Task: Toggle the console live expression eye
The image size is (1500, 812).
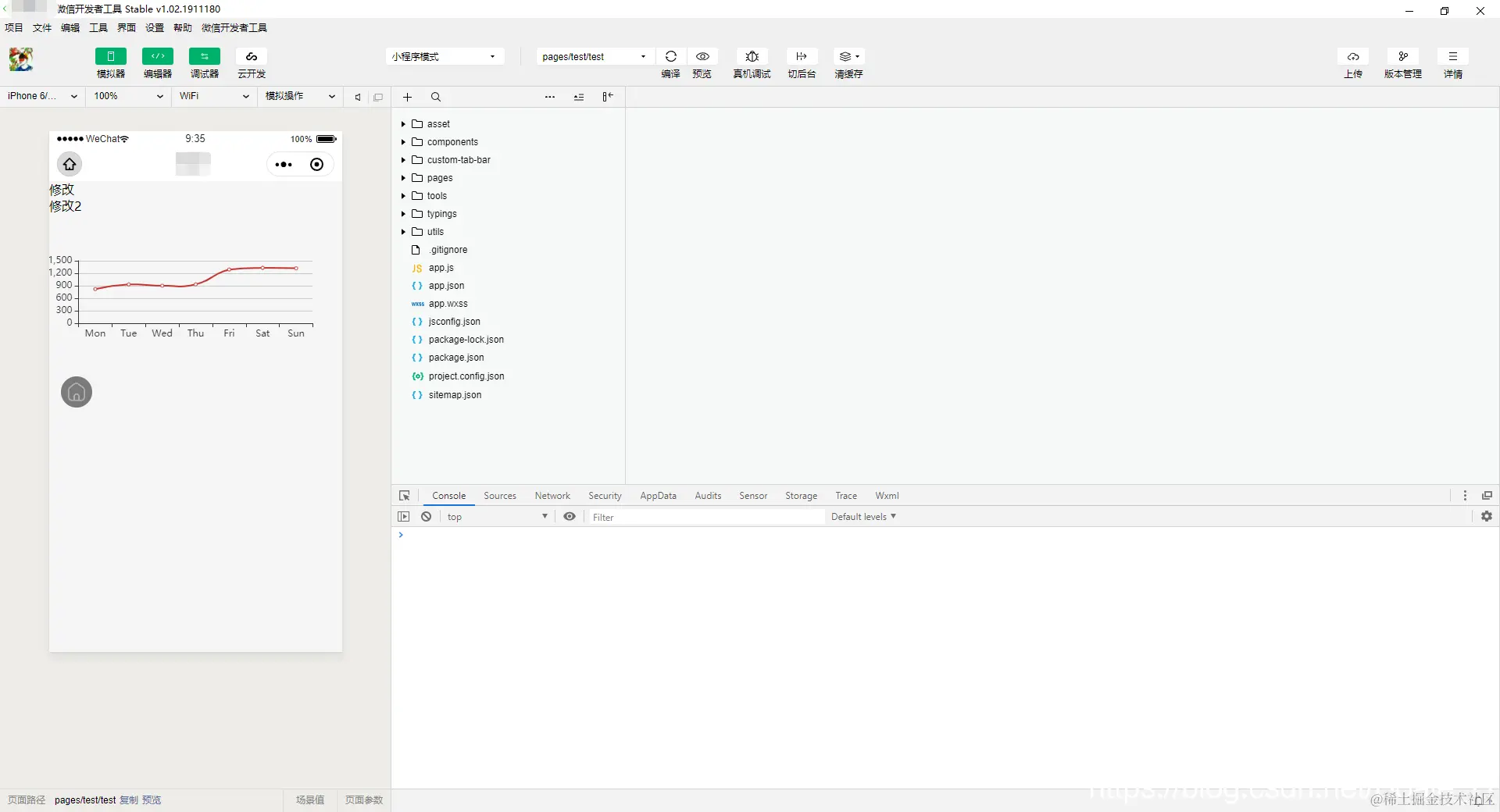Action: [x=570, y=517]
